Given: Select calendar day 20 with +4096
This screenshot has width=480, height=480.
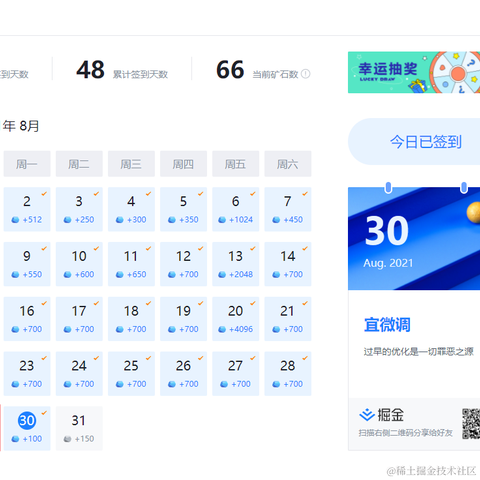Looking at the screenshot, I should tap(236, 319).
